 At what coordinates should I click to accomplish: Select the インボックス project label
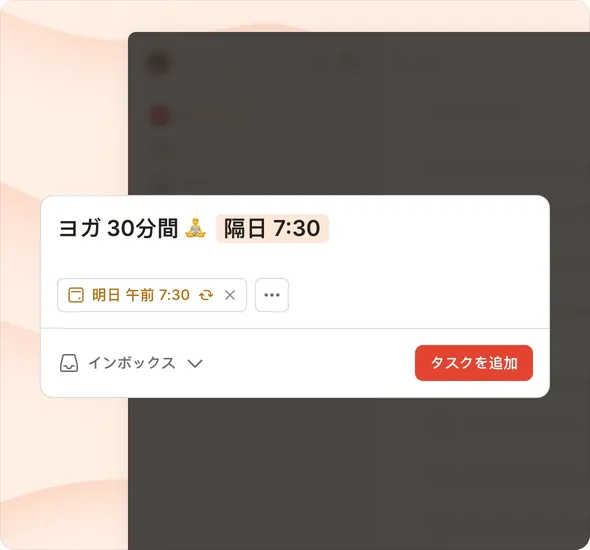click(x=132, y=363)
